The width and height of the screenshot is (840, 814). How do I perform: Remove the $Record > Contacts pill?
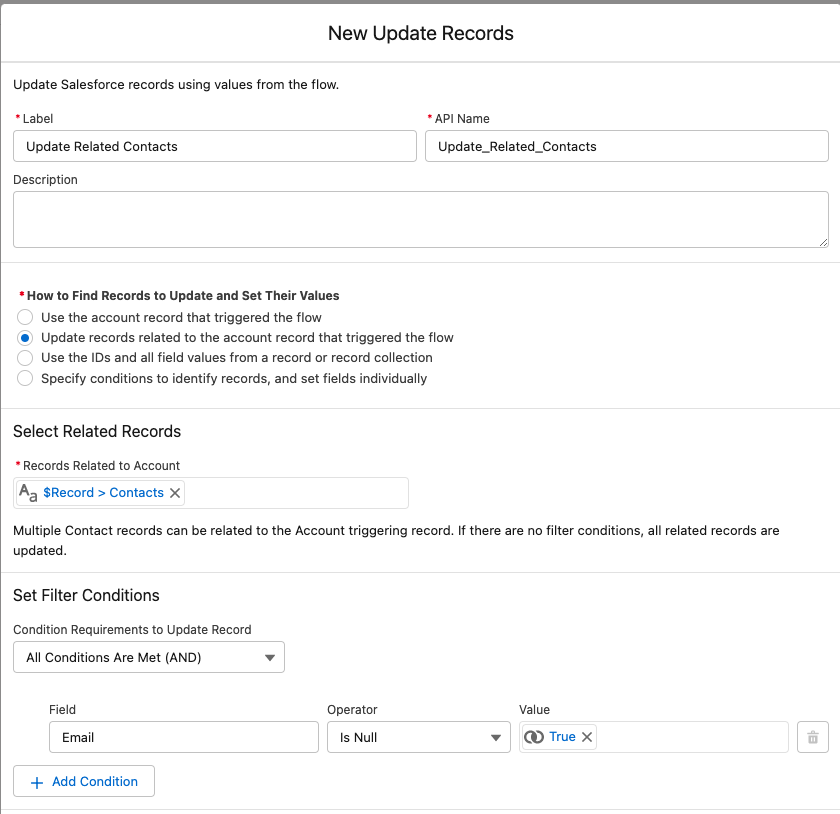[175, 493]
